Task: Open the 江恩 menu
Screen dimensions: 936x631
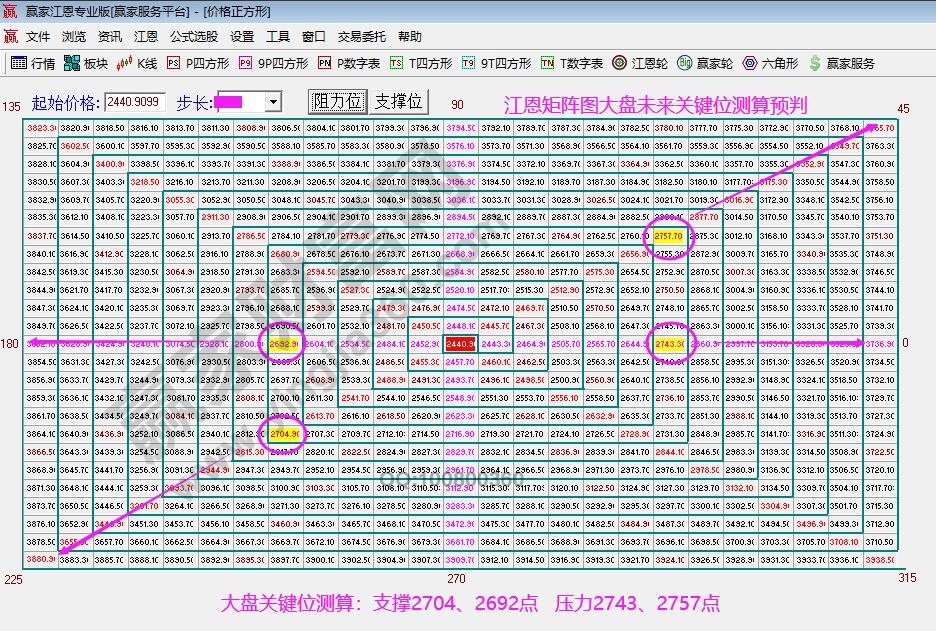Action: [144, 36]
